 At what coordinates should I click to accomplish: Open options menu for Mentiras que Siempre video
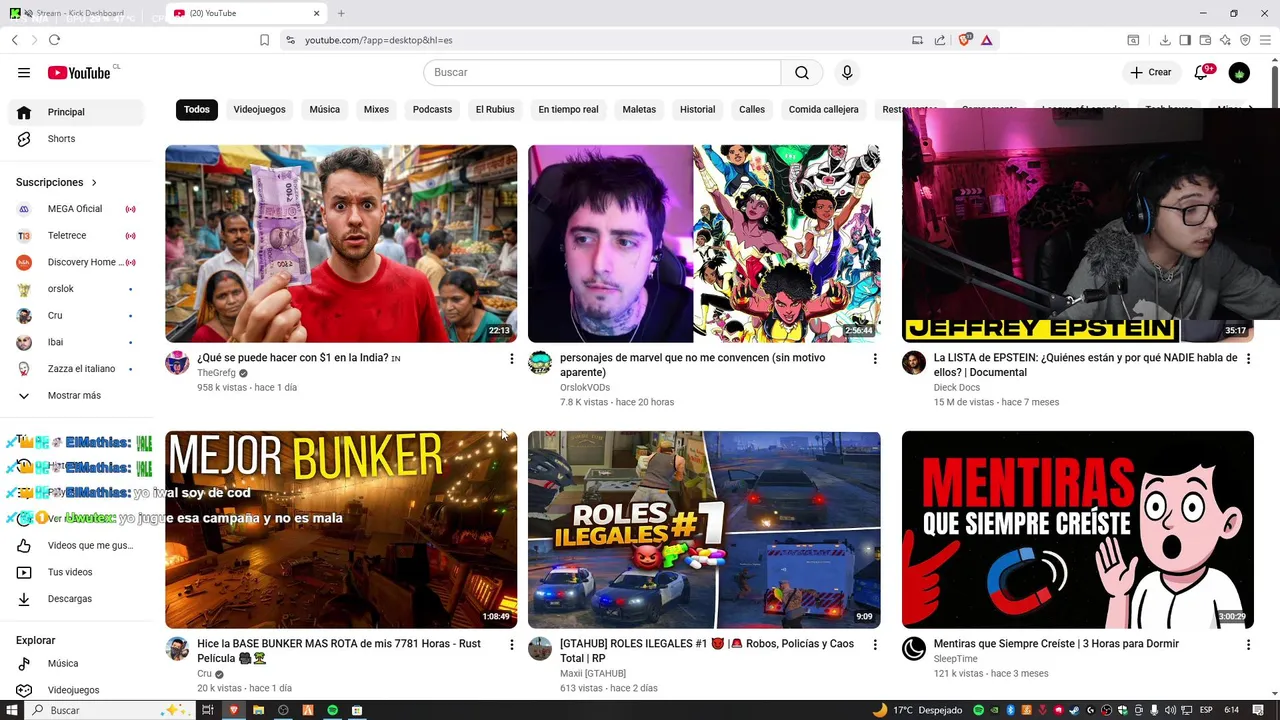[x=1247, y=645]
